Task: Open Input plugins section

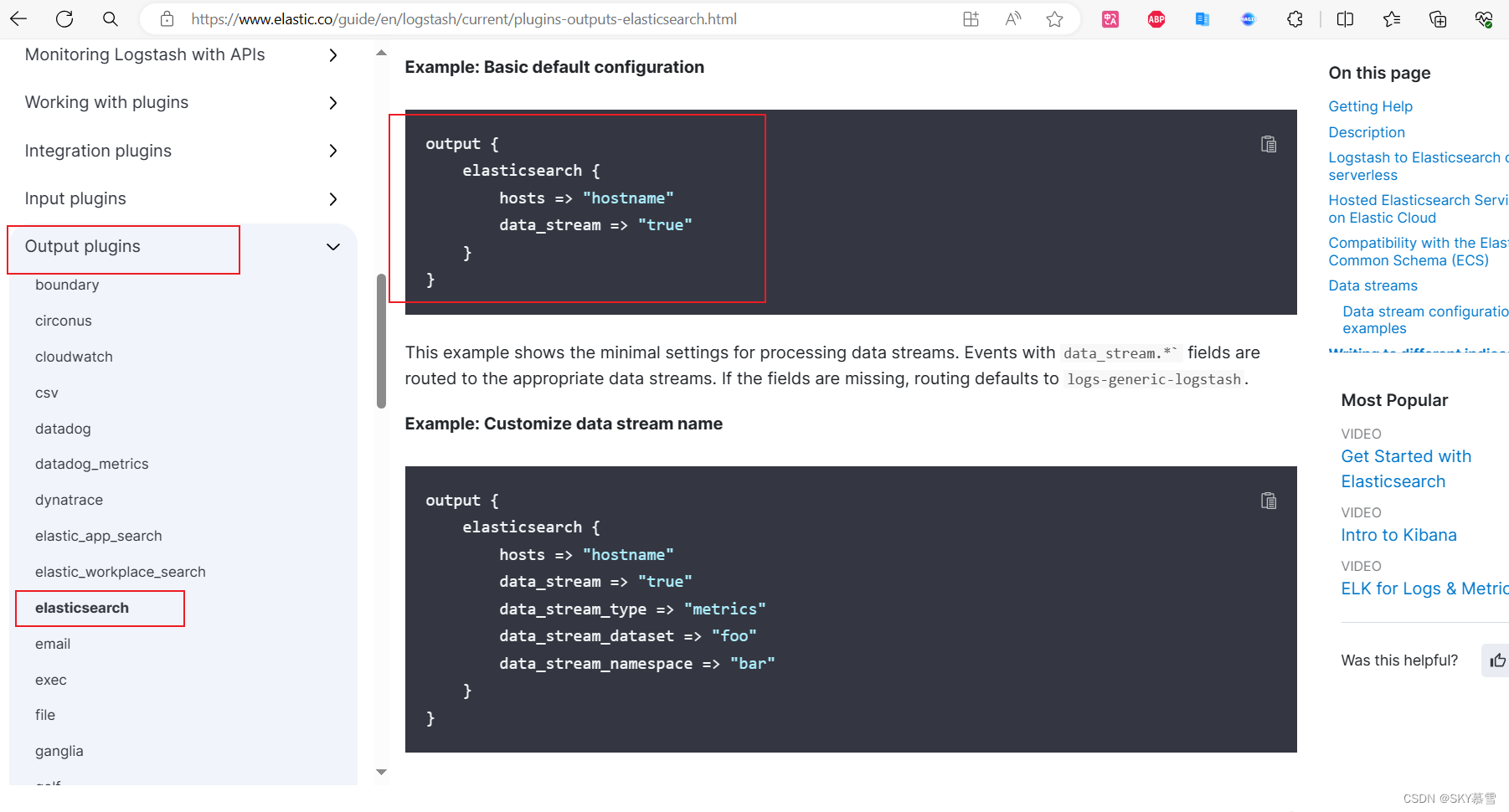Action: [x=75, y=198]
